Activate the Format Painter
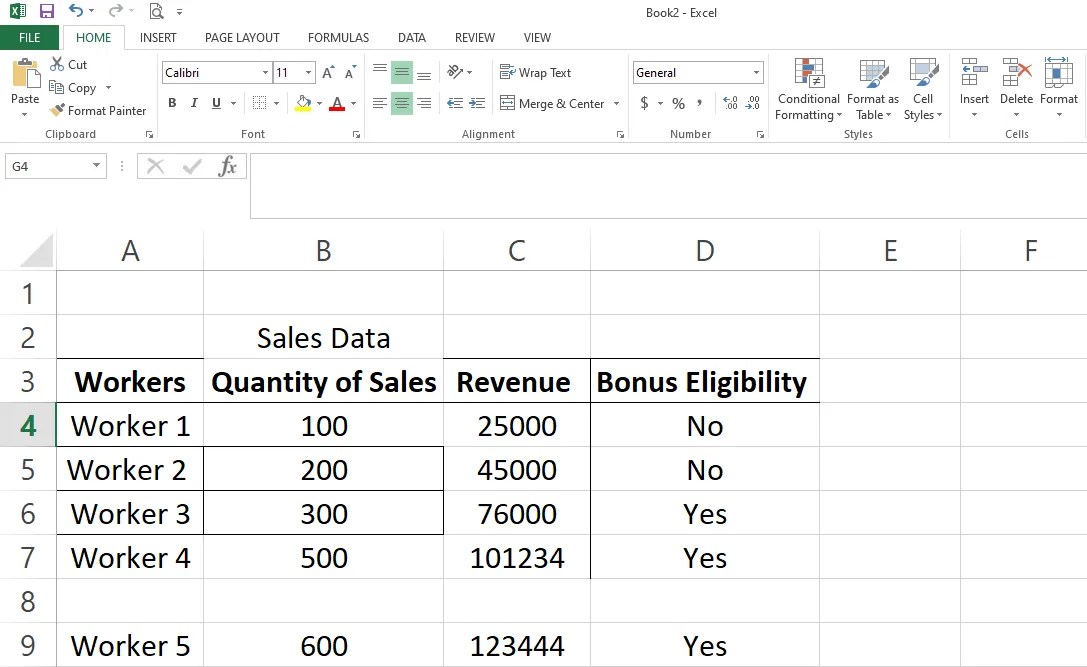Screen dimensions: 1087x667 97,110
